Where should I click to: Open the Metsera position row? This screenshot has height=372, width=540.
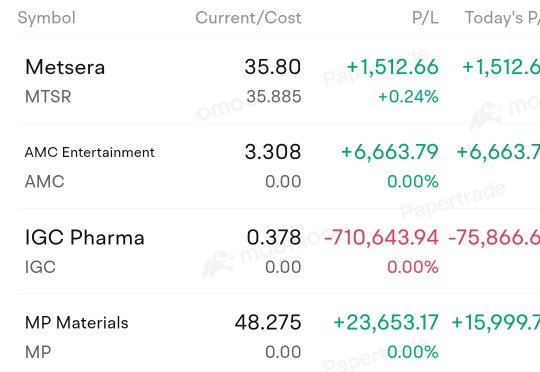click(x=278, y=81)
